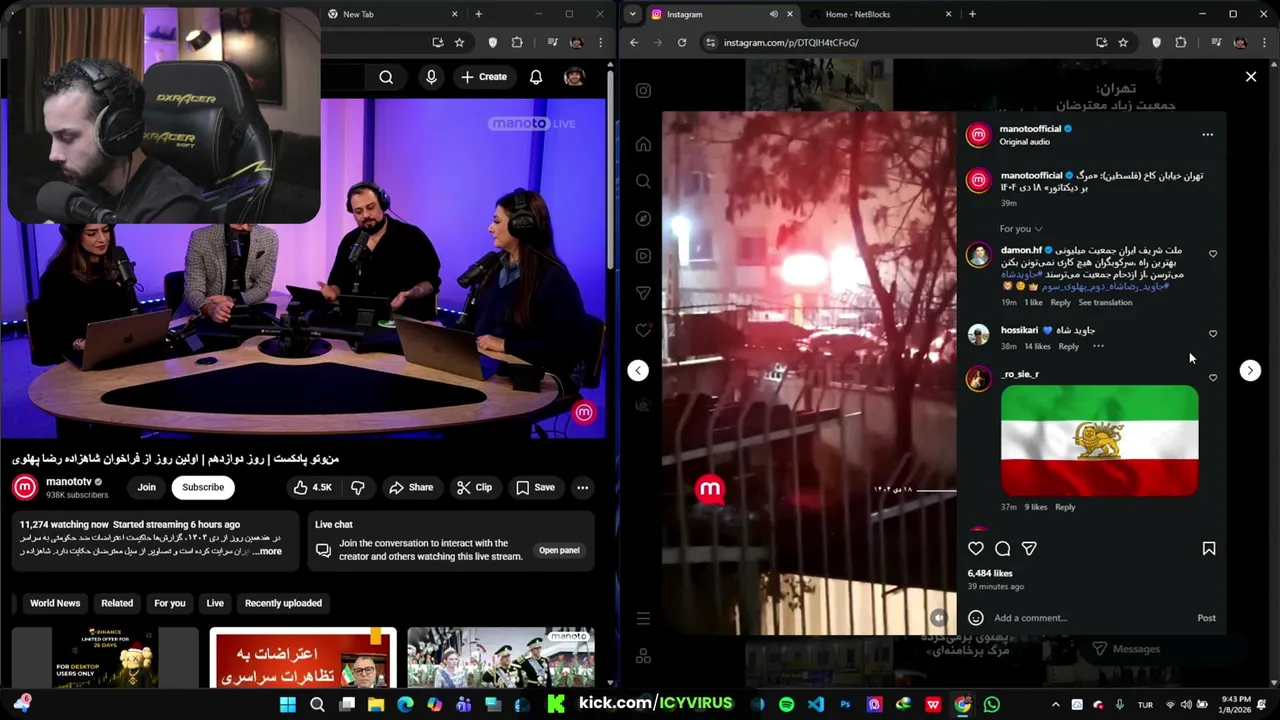Click YouTube search magnifier icon
The width and height of the screenshot is (1280, 720).
coord(386,77)
